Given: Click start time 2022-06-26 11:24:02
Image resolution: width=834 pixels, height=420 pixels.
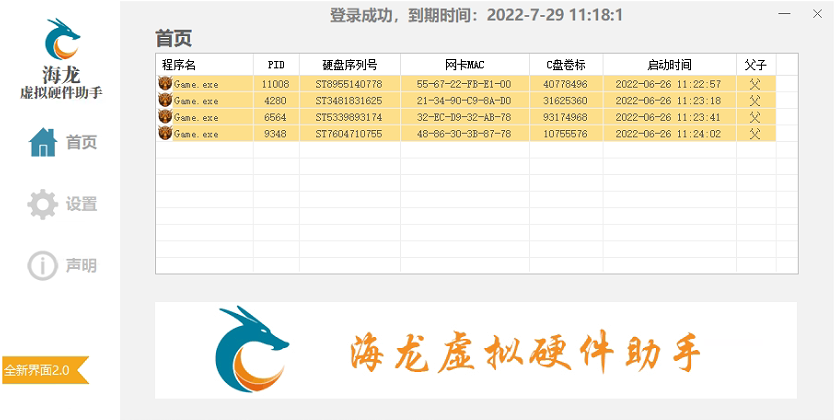Looking at the screenshot, I should point(669,134).
